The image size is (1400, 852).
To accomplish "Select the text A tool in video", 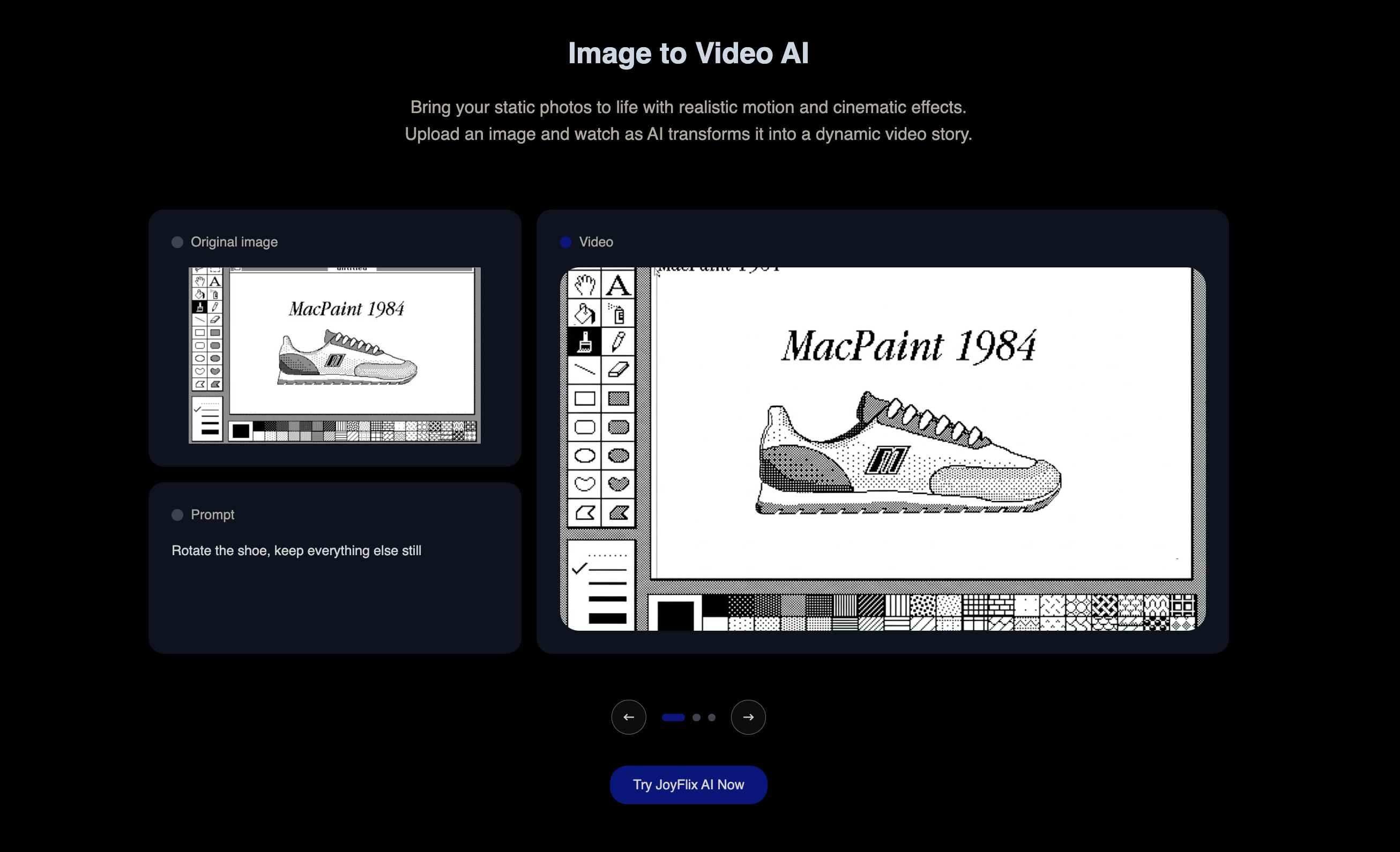I will click(618, 284).
